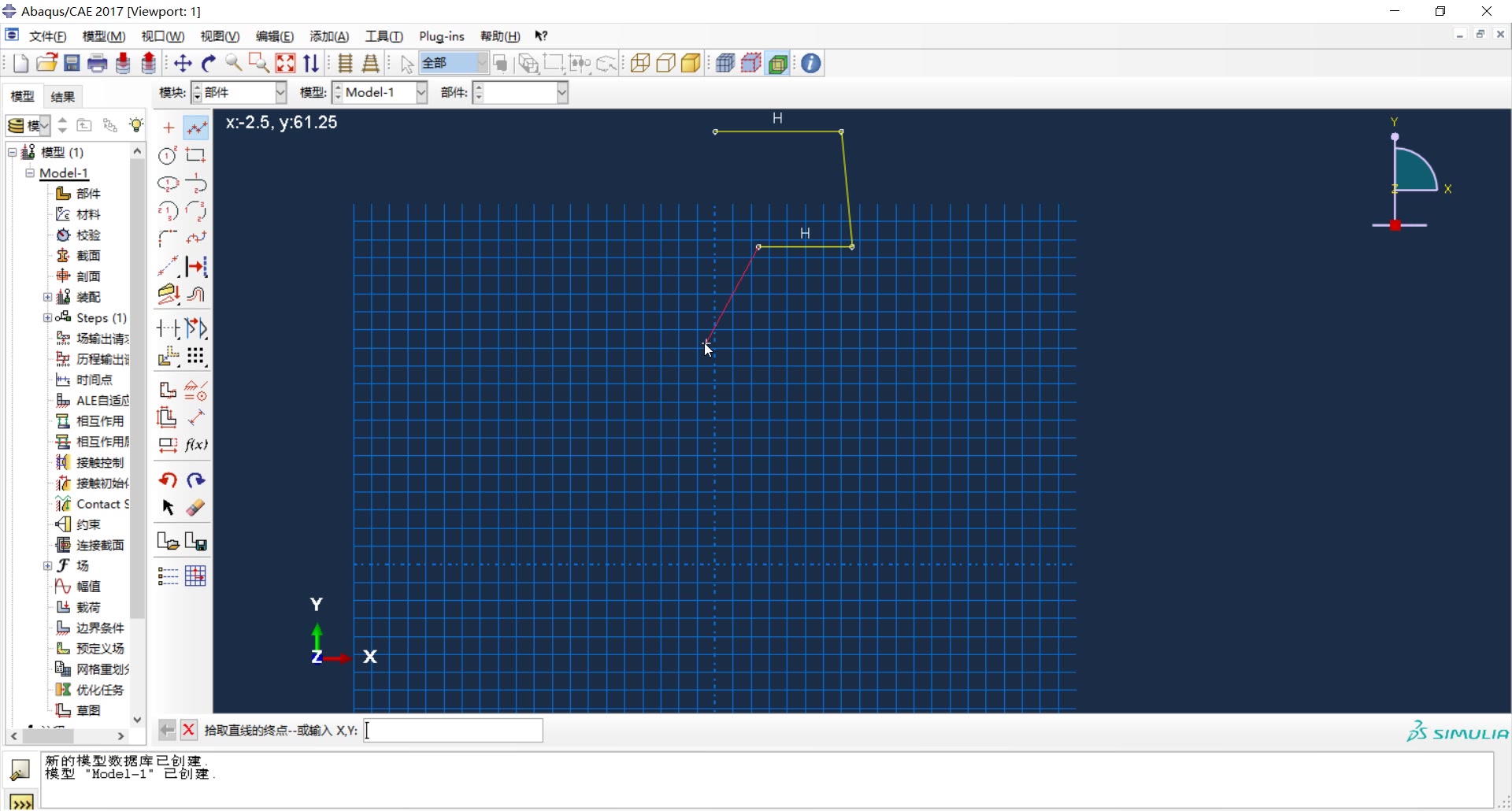Select the Create construction line tool
Screen dimensions: 1512x811
tap(169, 267)
